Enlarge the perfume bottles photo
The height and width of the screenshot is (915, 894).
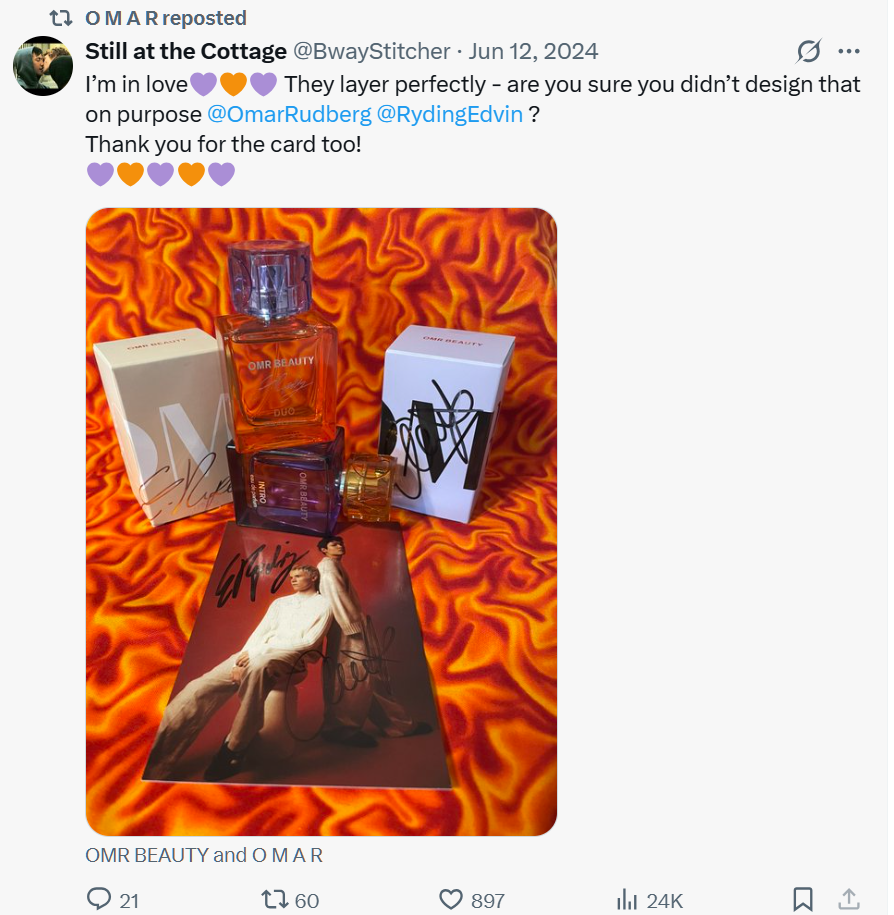tap(321, 521)
